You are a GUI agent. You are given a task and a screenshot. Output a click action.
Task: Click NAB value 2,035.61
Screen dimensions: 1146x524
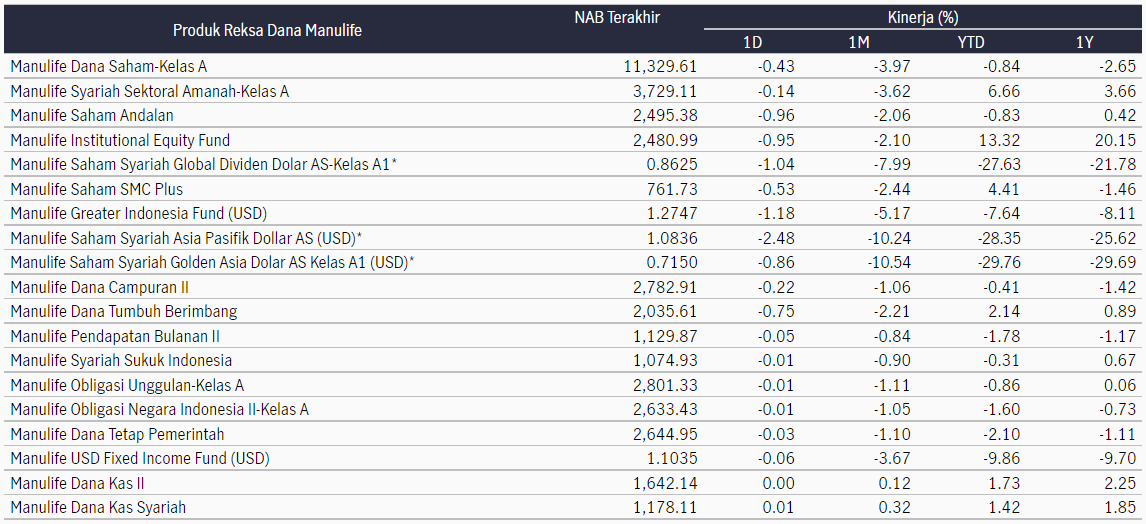coord(664,311)
